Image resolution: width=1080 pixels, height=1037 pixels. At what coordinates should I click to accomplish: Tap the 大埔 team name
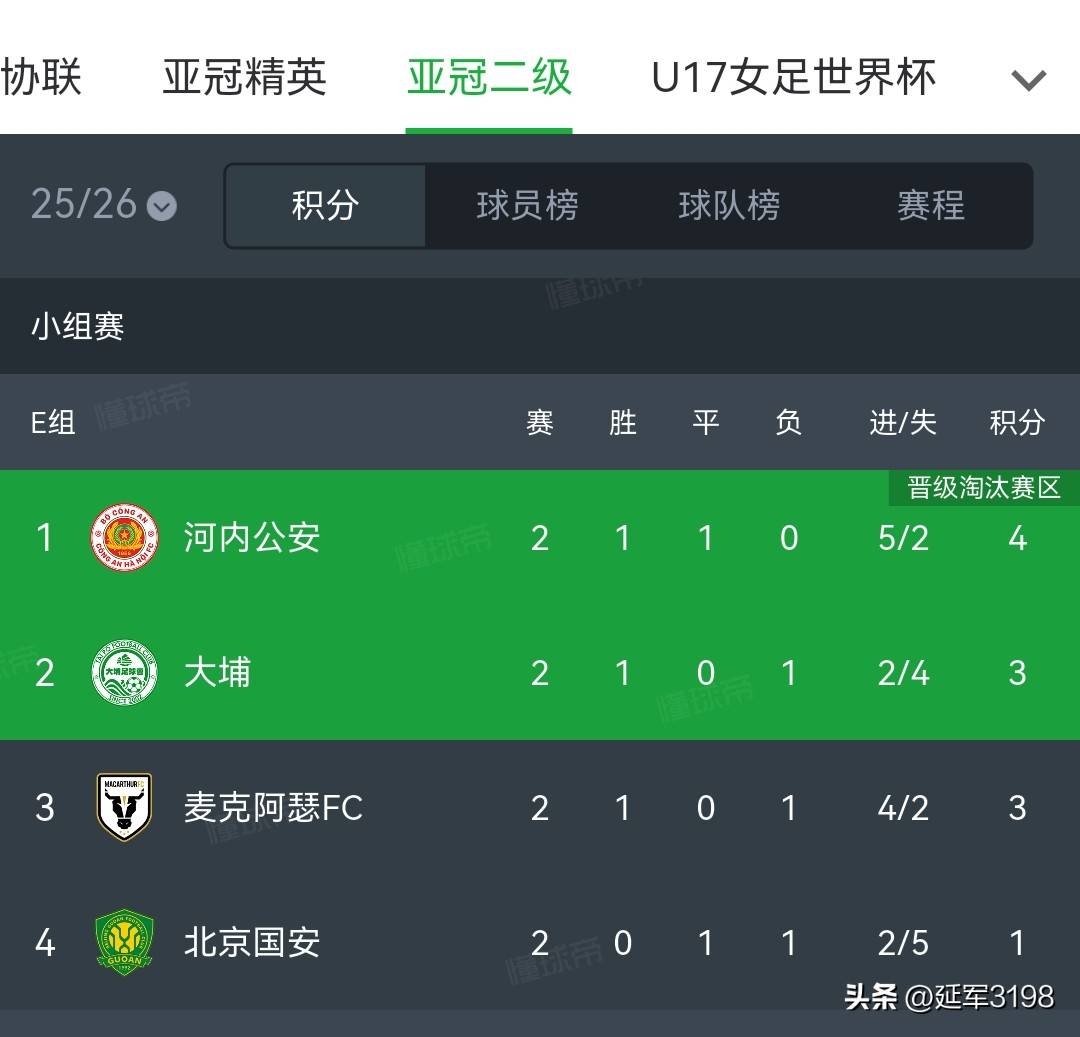click(x=218, y=673)
